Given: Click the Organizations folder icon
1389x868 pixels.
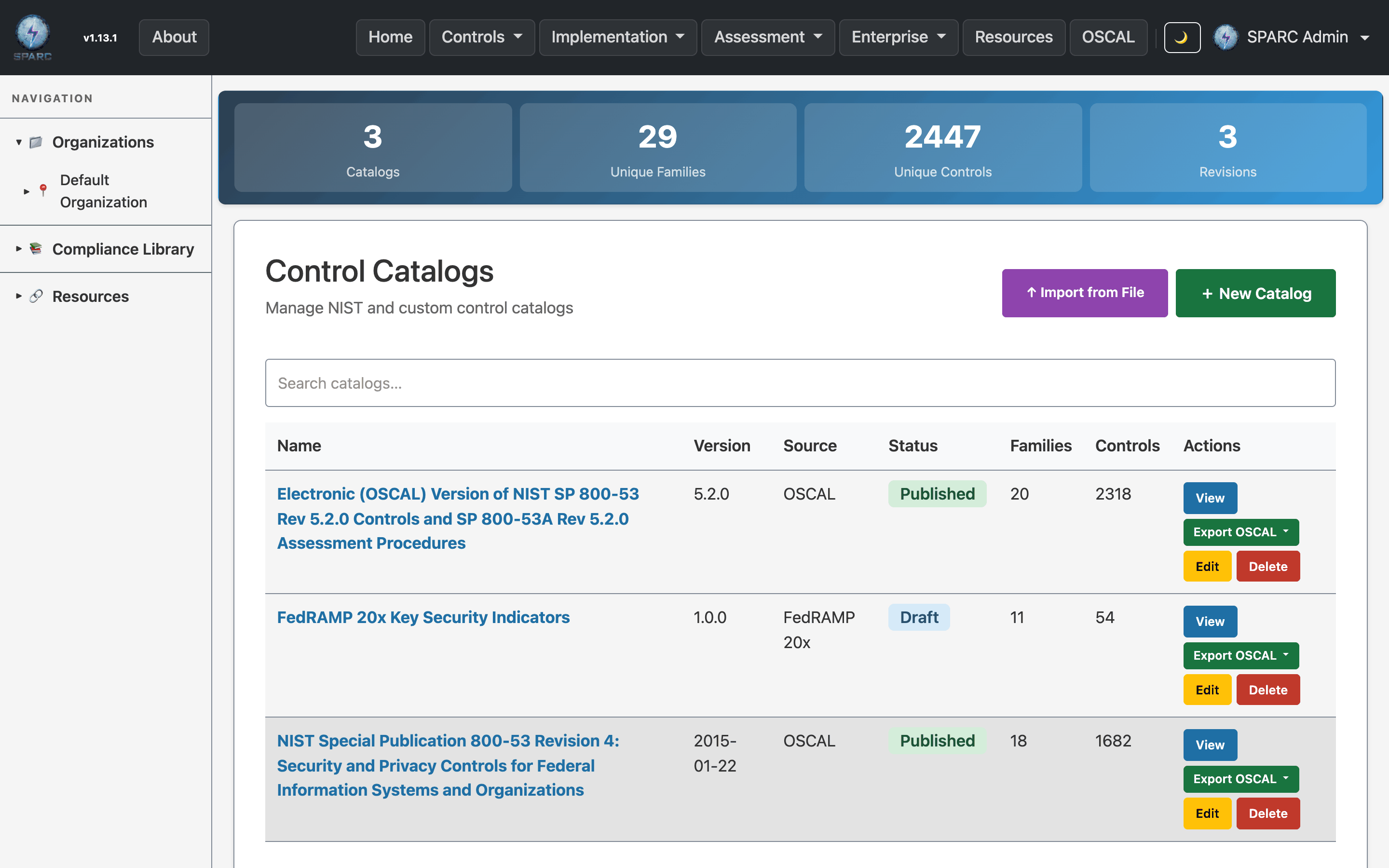Looking at the screenshot, I should [x=36, y=142].
